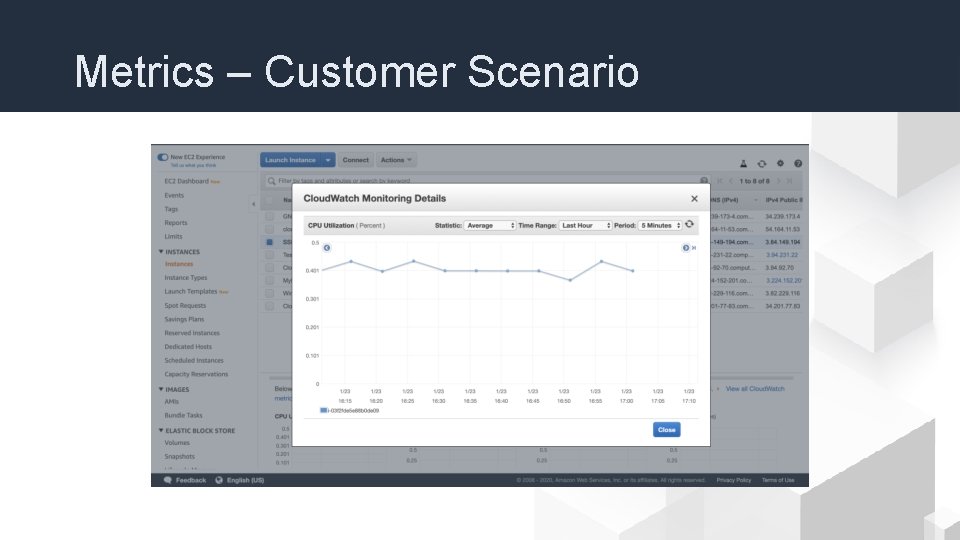
Task: Open the Time Range Last Hour dropdown
Action: tap(585, 225)
